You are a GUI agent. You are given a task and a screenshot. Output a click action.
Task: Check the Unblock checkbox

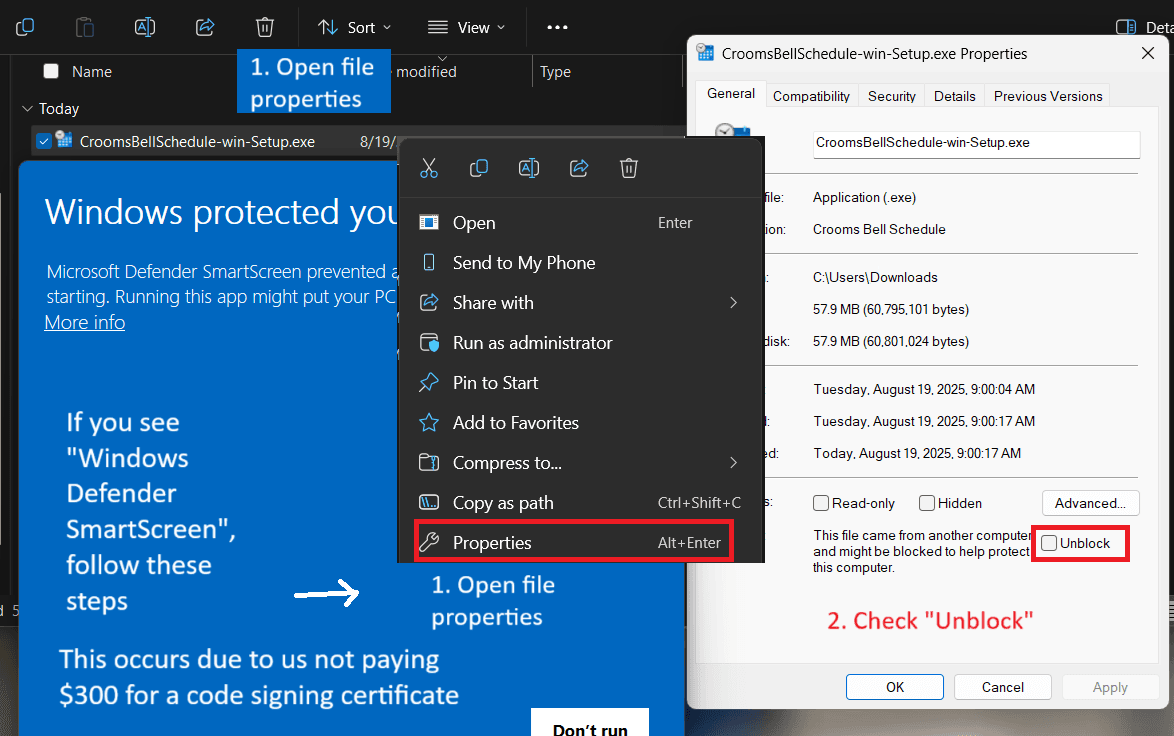[1049, 544]
